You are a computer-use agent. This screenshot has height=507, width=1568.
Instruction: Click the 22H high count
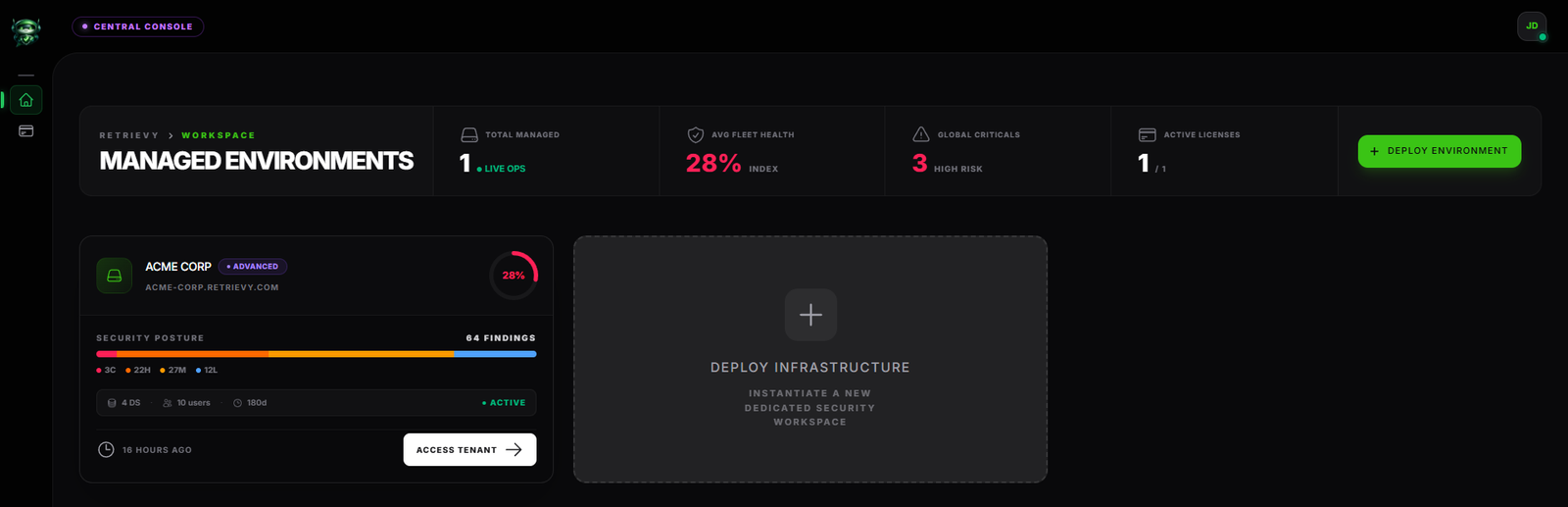click(138, 371)
